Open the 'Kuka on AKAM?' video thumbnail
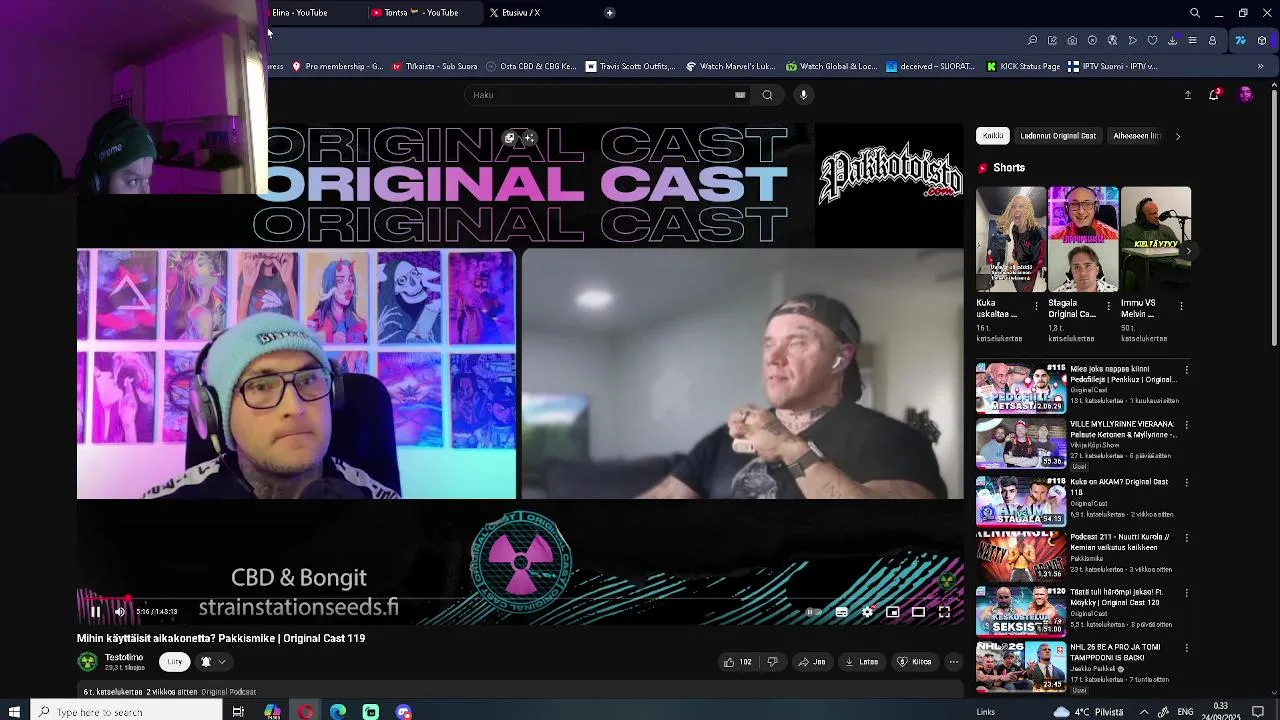 point(1021,501)
